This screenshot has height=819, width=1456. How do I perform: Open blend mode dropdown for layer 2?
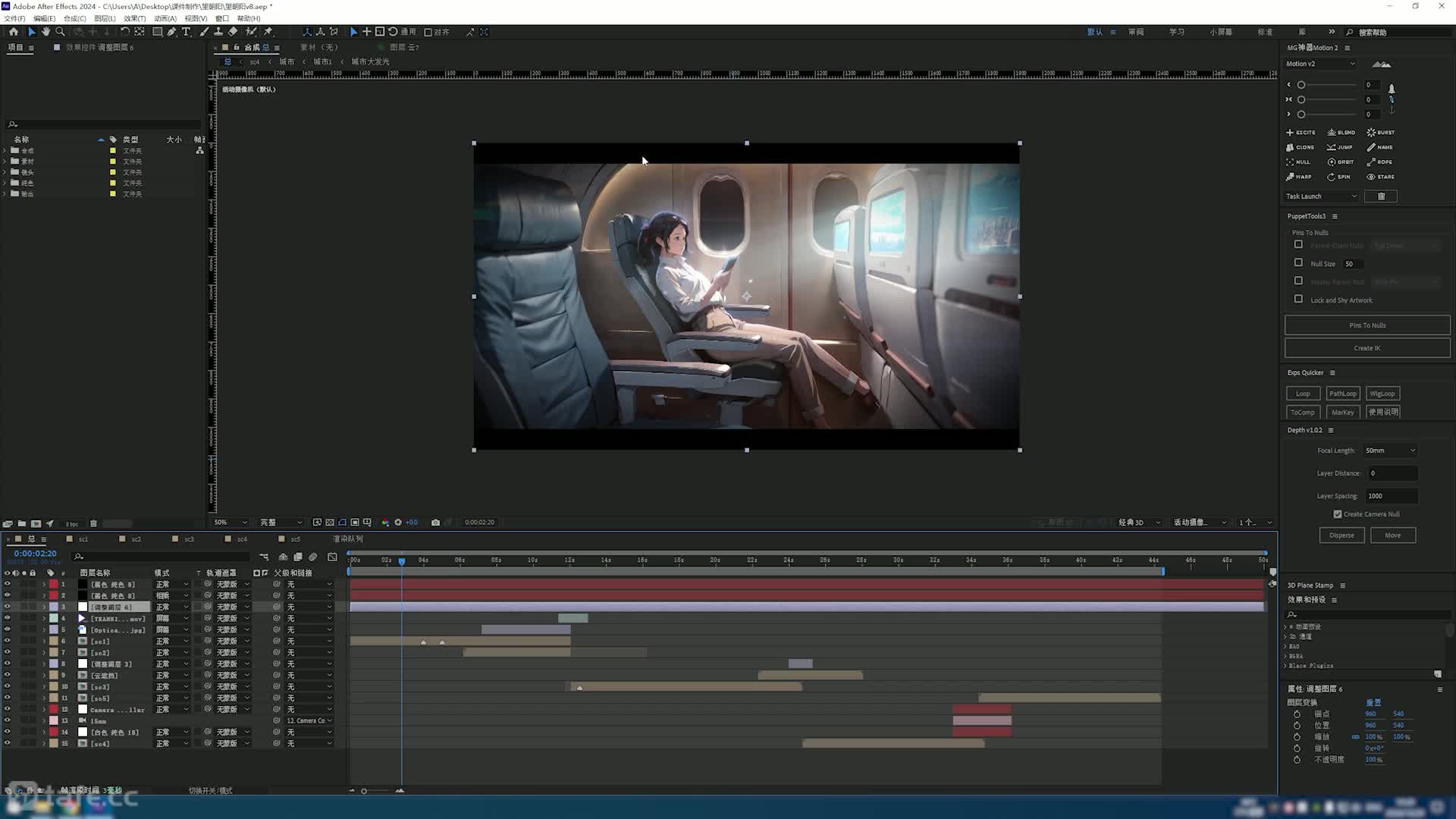click(x=172, y=595)
